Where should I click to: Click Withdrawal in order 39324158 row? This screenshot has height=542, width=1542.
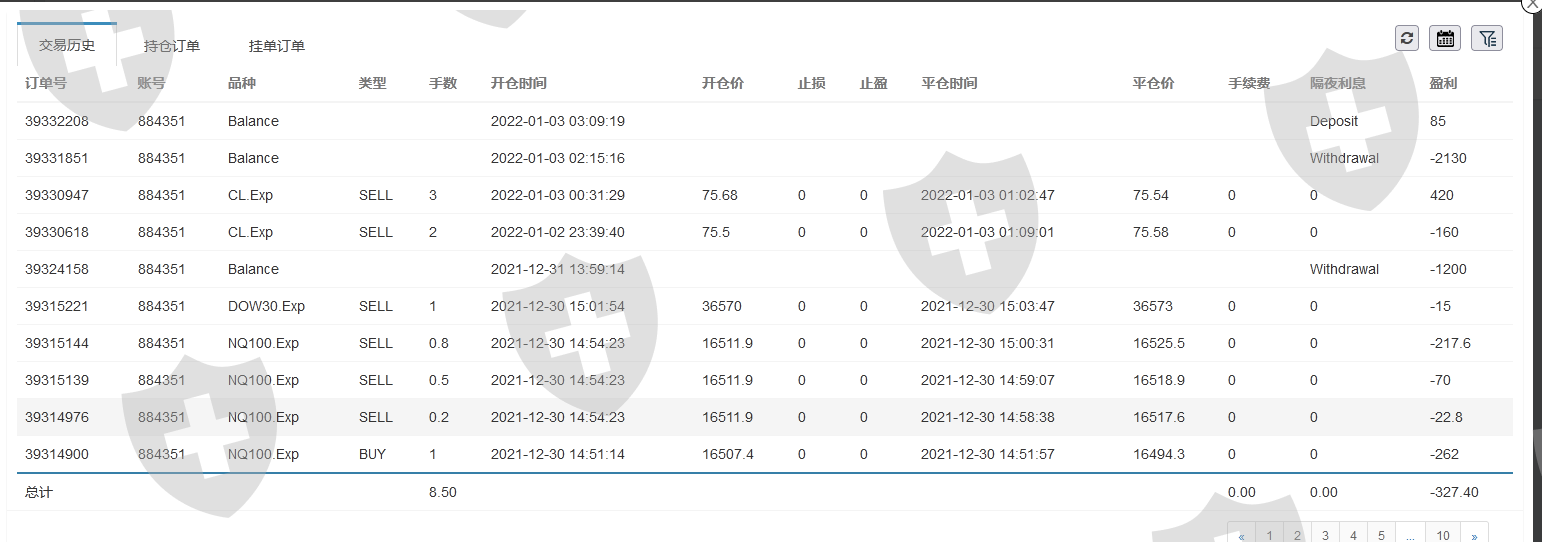(x=1344, y=269)
